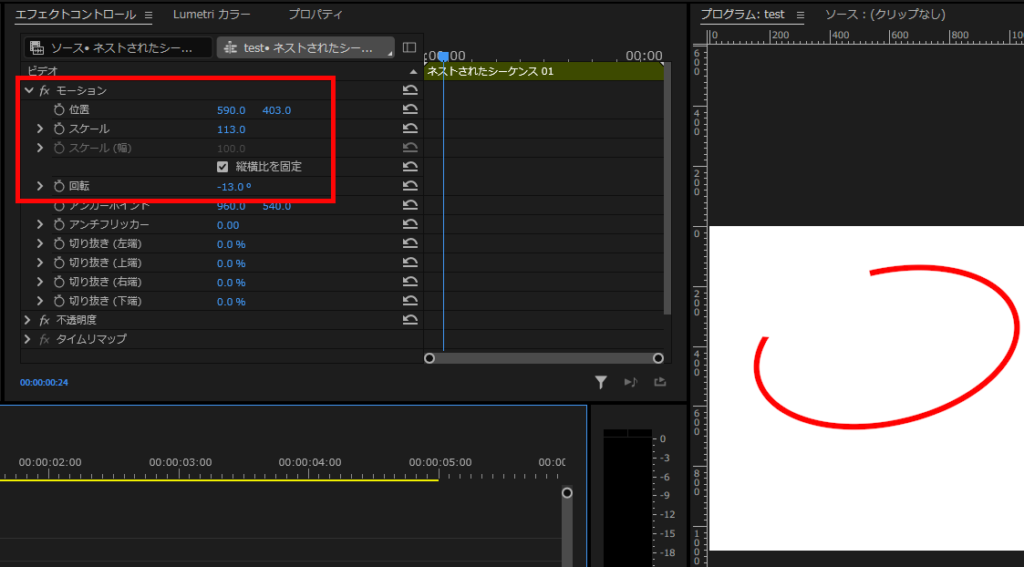Click the 位置 Y value 403.0
Image resolution: width=1024 pixels, height=567 pixels.
276,110
